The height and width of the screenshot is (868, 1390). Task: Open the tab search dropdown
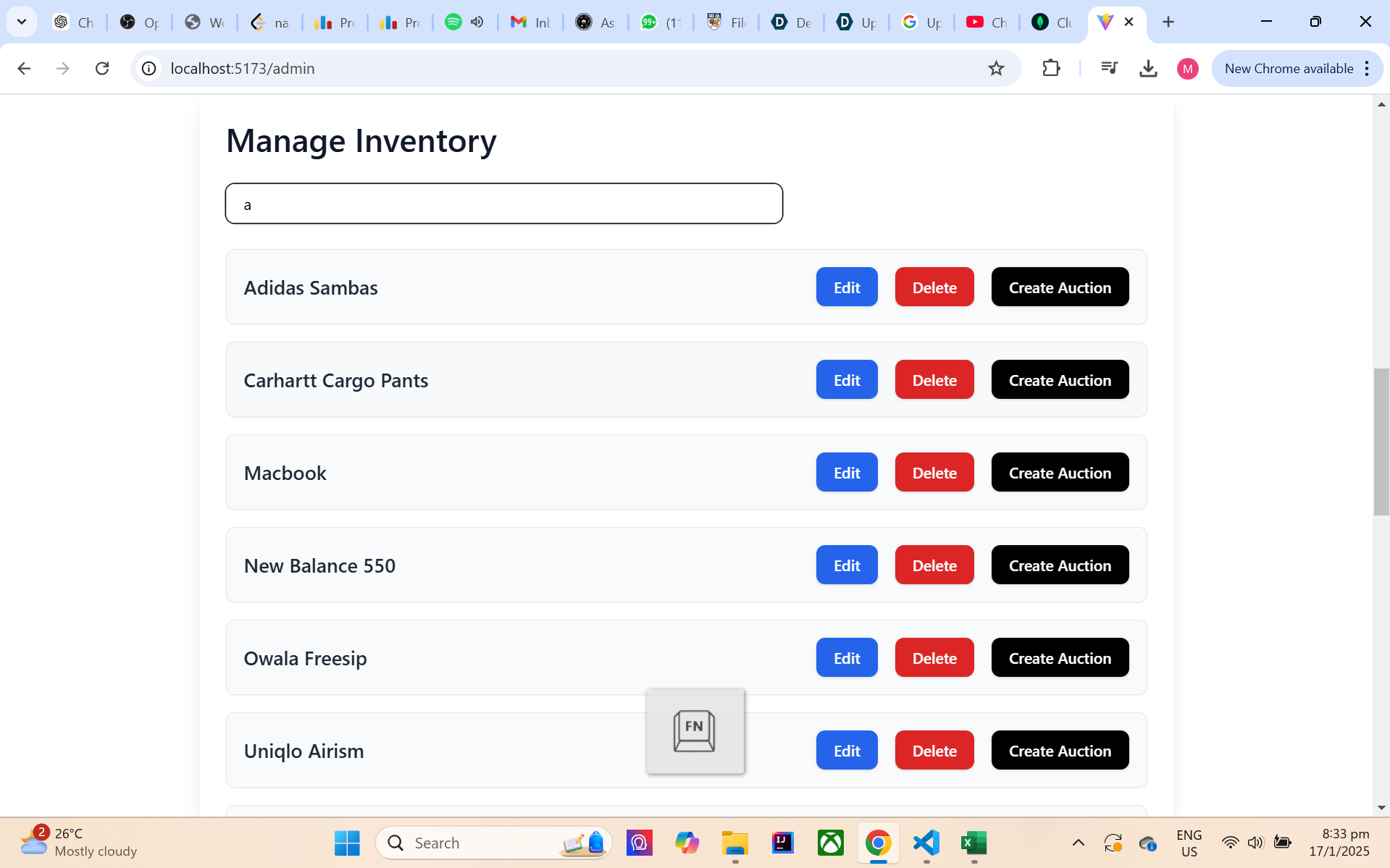coord(22,22)
